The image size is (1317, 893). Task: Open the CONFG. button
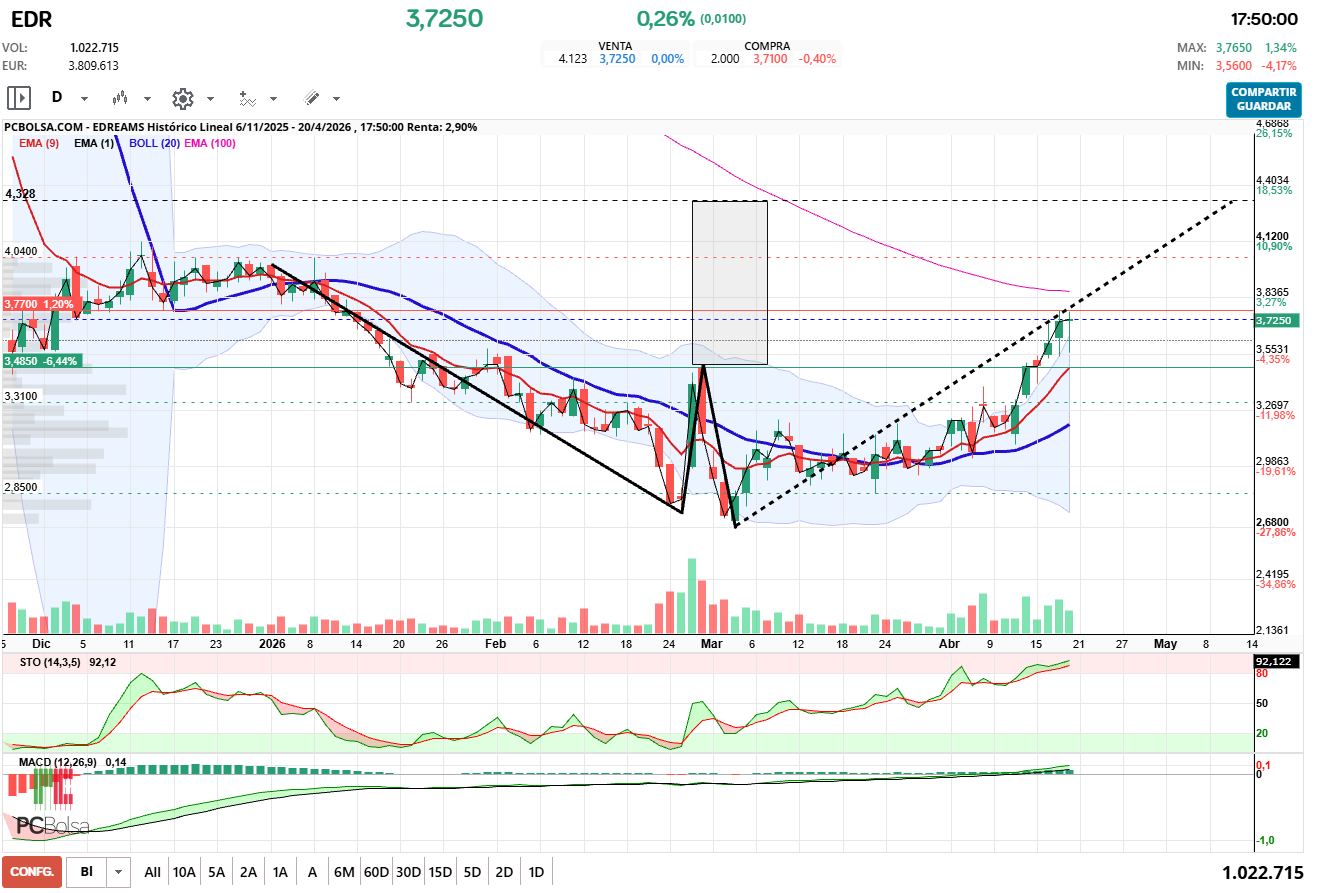pyautogui.click(x=31, y=872)
